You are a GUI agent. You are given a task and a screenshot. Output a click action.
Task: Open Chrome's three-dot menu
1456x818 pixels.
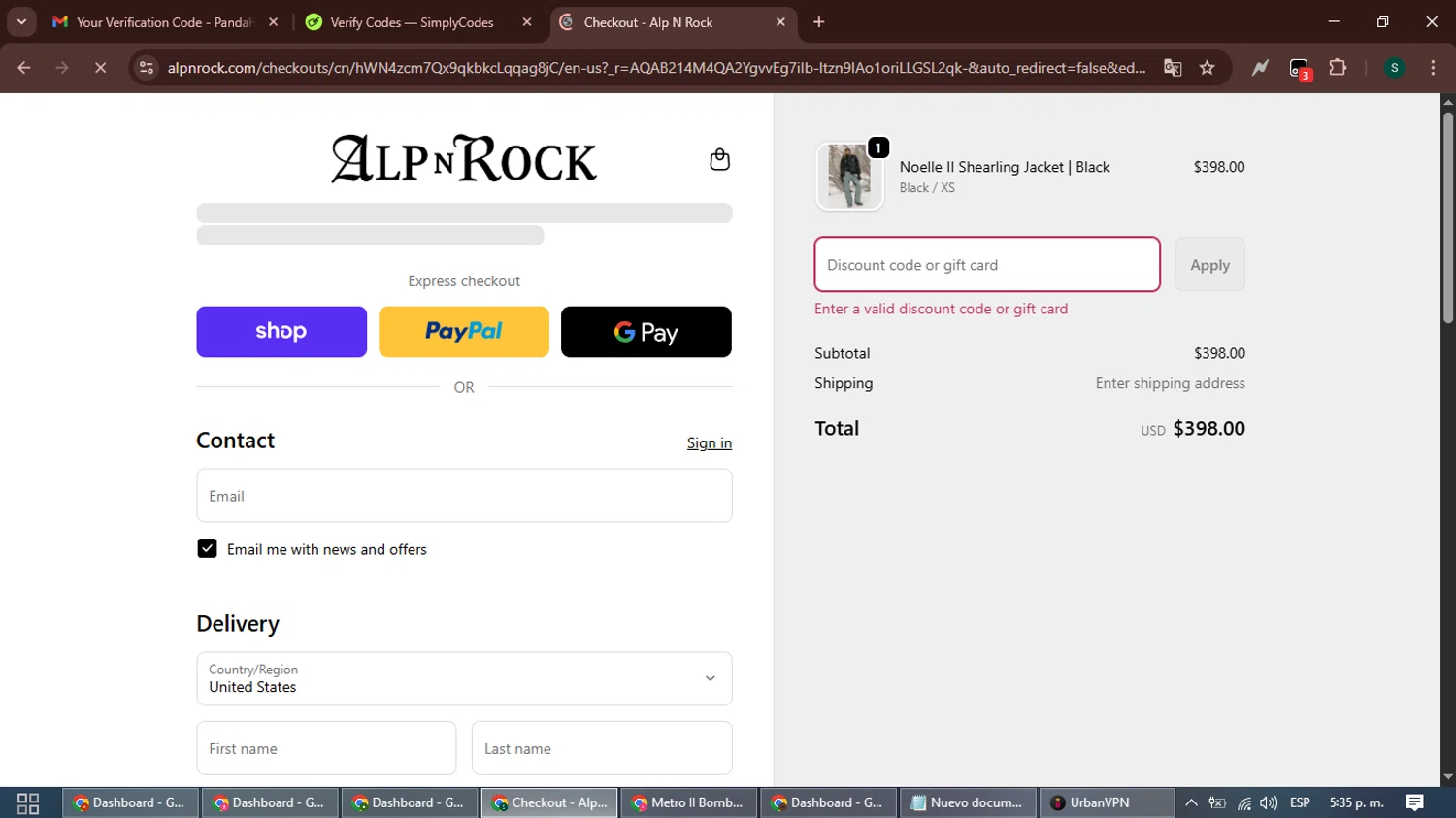[x=1433, y=68]
